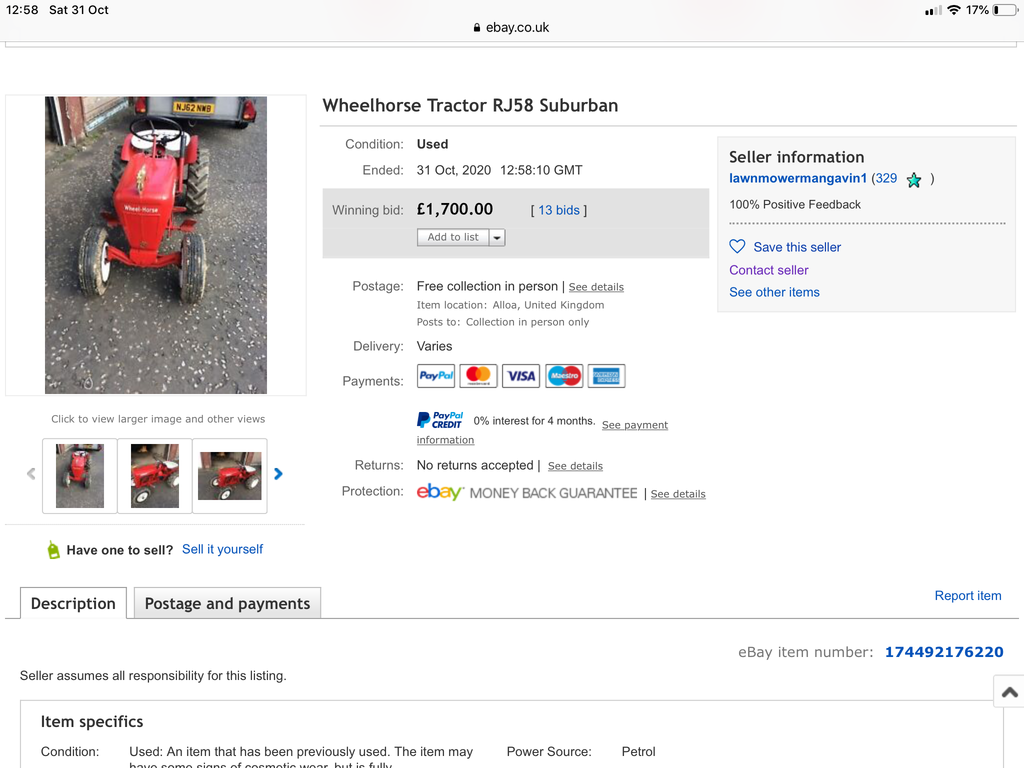Screen dimensions: 1024x768
Task: Click the PayPal payment icon
Action: tap(436, 376)
